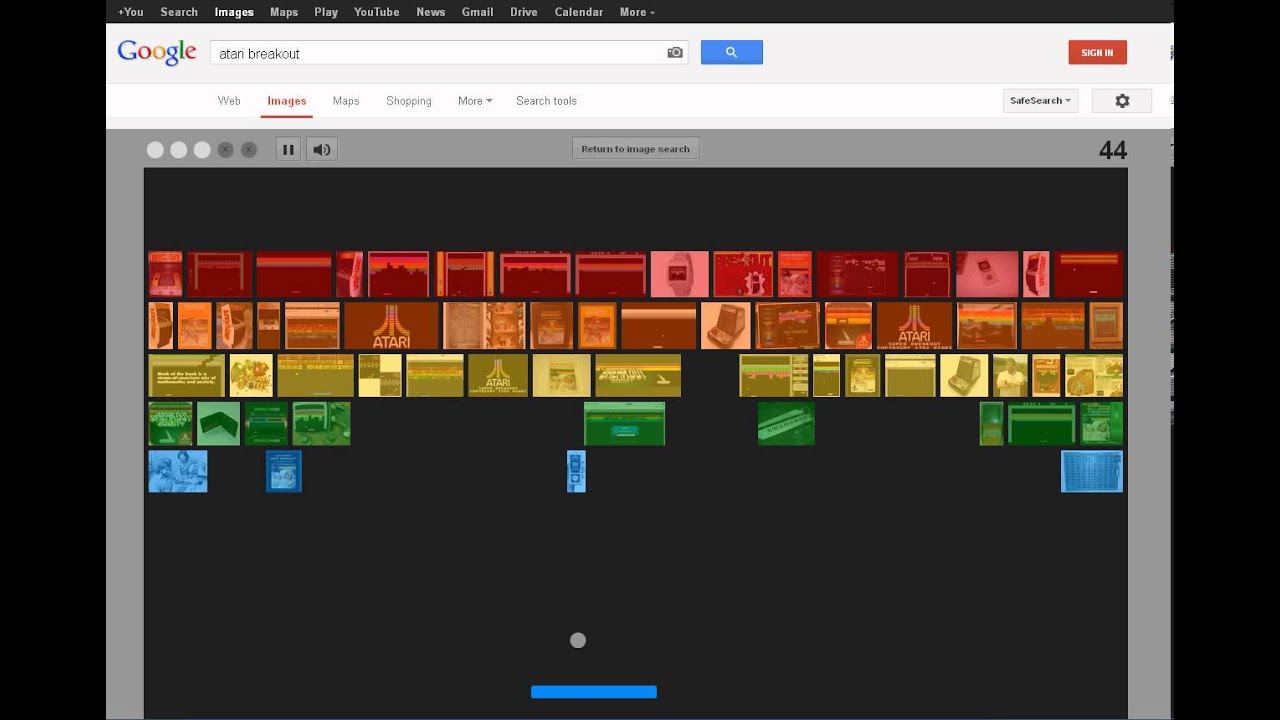Click the last gray lost-life circle with x
The width and height of the screenshot is (1280, 720).
[249, 150]
